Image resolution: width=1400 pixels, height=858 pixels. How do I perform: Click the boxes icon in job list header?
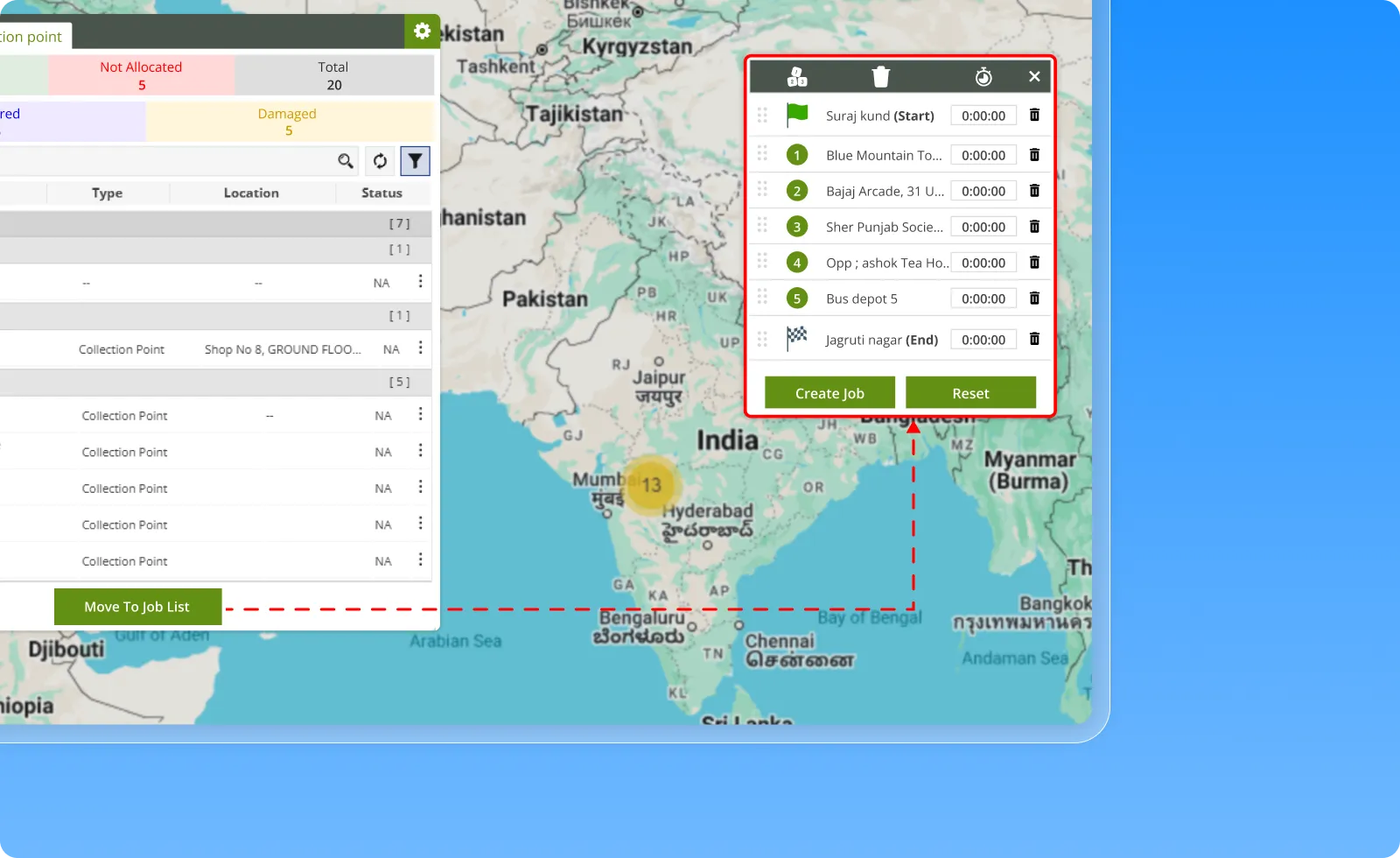(x=797, y=77)
